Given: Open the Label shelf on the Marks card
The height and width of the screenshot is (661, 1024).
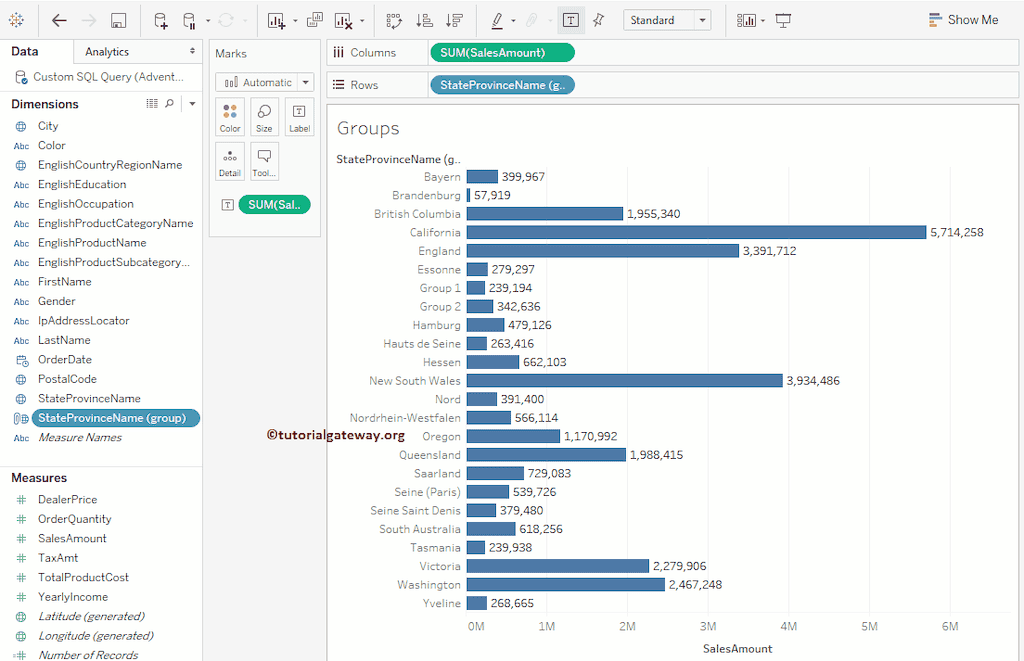Looking at the screenshot, I should pyautogui.click(x=298, y=116).
